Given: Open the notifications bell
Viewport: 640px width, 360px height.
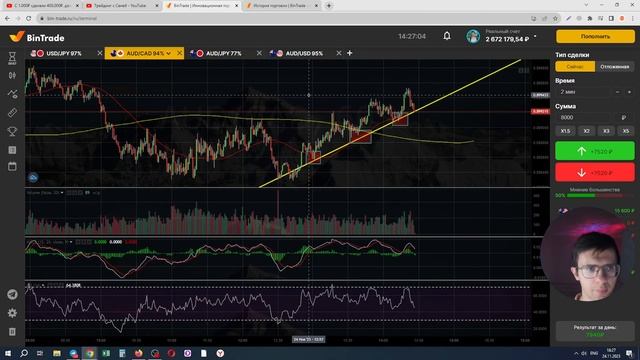Looking at the screenshot, I should tap(447, 36).
